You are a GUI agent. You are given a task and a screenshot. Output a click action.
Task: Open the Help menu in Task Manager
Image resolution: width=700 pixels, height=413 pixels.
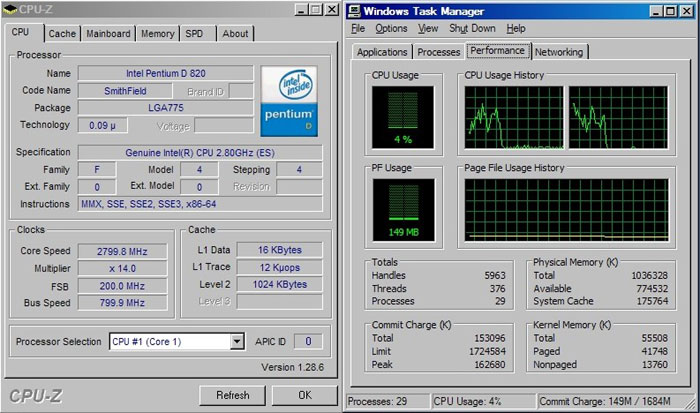pyautogui.click(x=516, y=29)
